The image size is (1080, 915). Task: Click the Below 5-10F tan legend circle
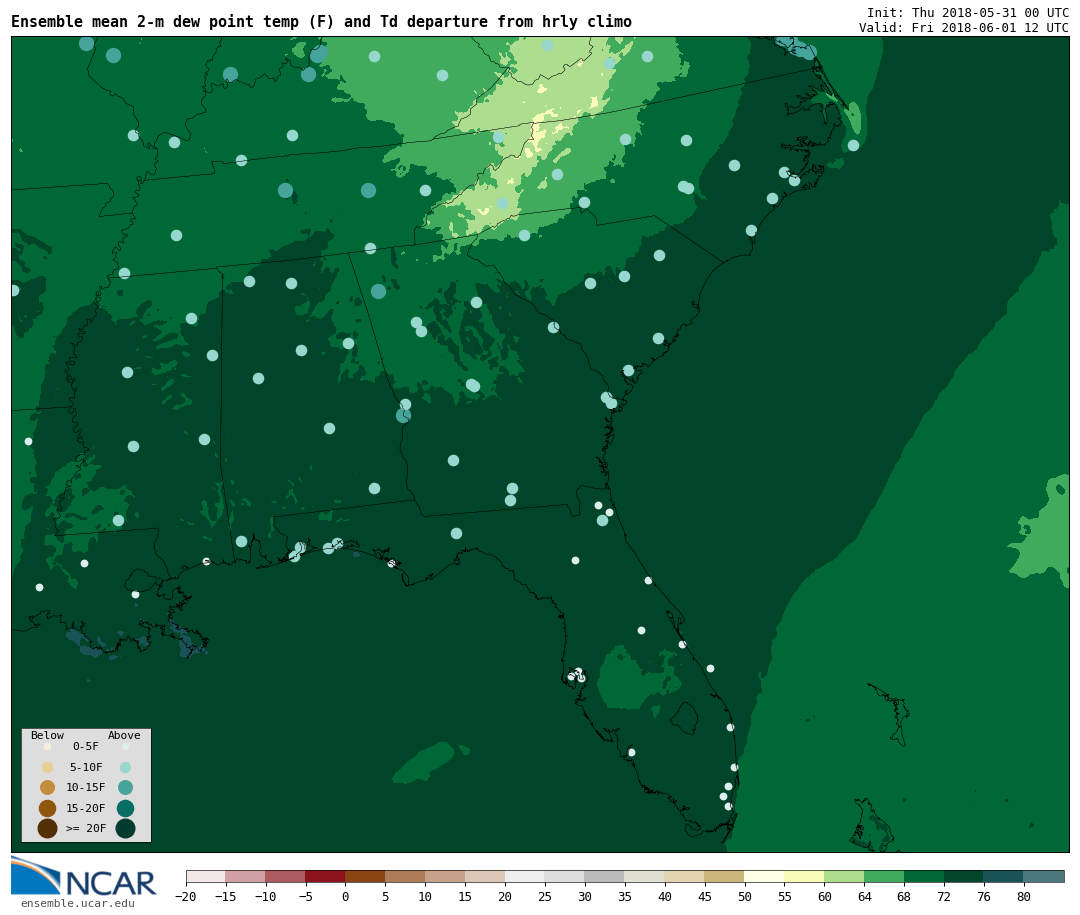click(x=48, y=767)
